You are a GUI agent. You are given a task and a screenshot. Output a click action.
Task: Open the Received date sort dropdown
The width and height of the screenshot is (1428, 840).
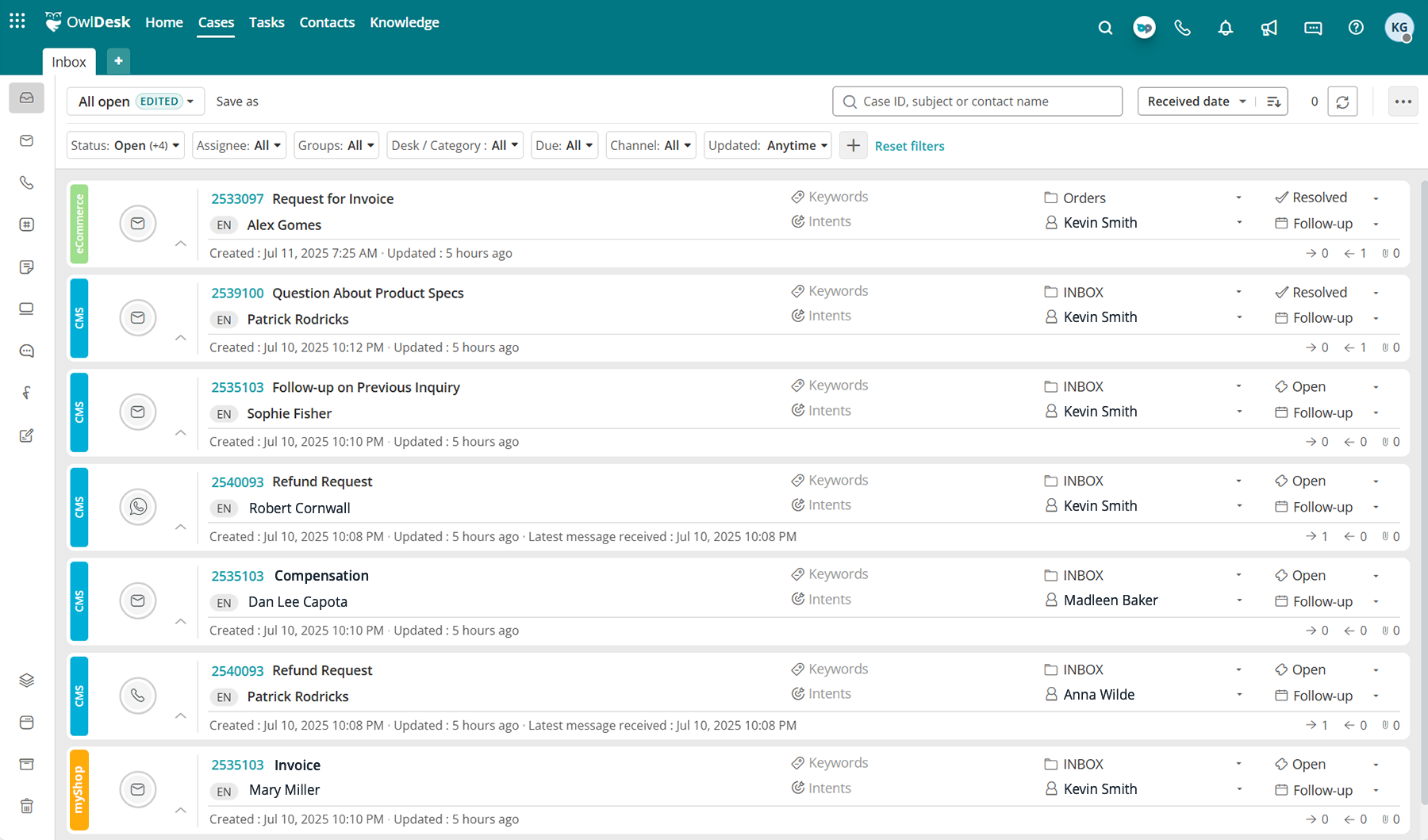click(1196, 102)
